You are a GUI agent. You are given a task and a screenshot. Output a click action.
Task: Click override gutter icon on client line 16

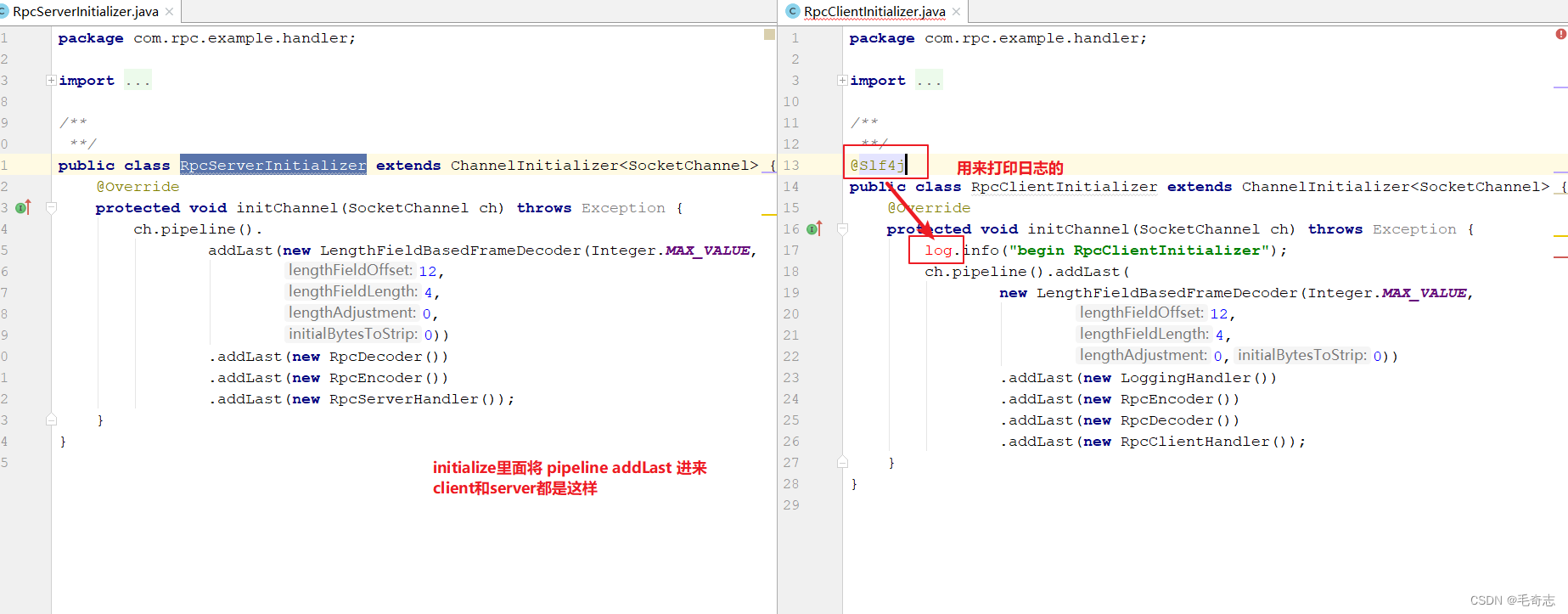pos(814,228)
